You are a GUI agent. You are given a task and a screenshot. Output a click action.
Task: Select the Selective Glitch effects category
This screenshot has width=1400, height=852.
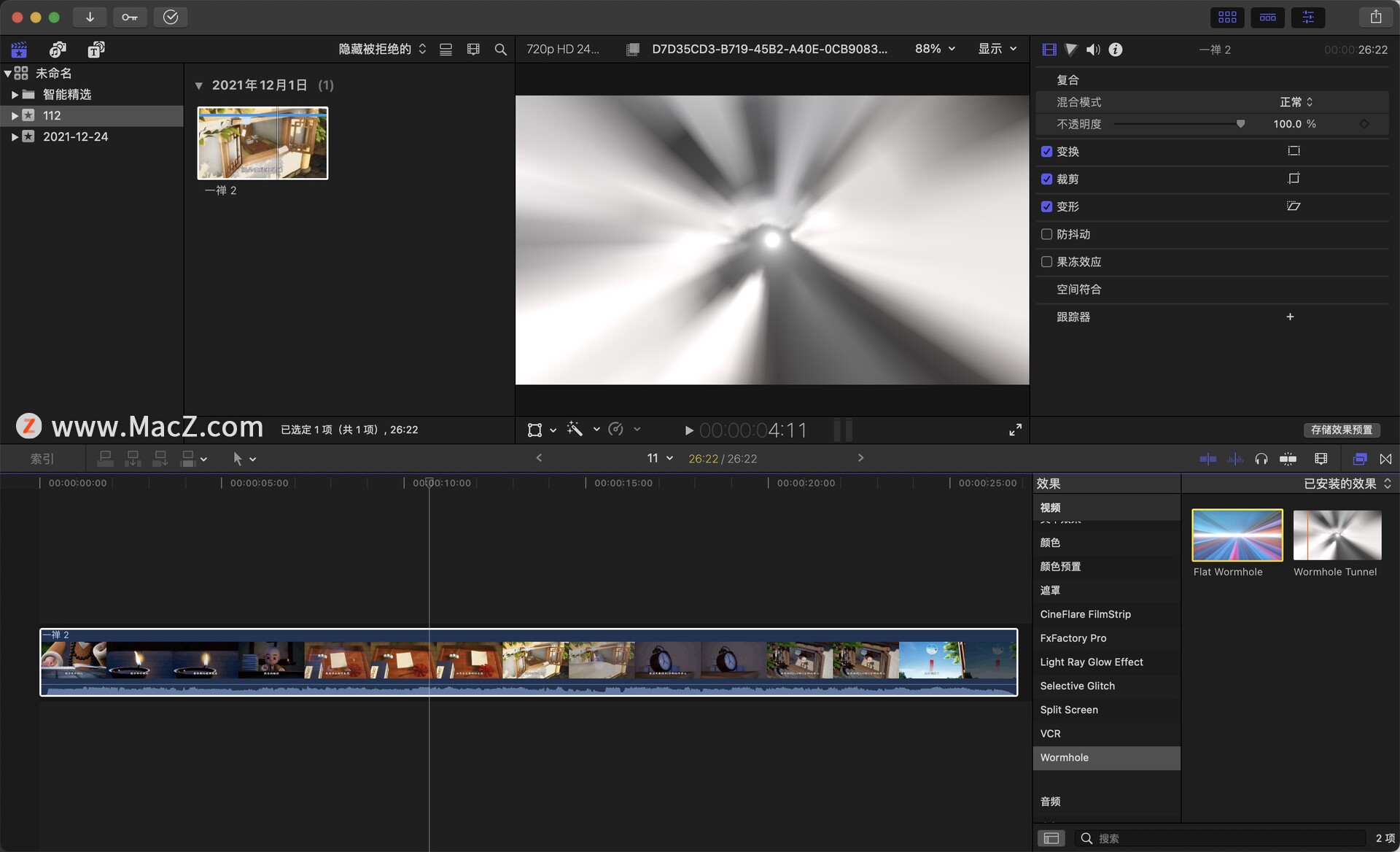(1077, 686)
